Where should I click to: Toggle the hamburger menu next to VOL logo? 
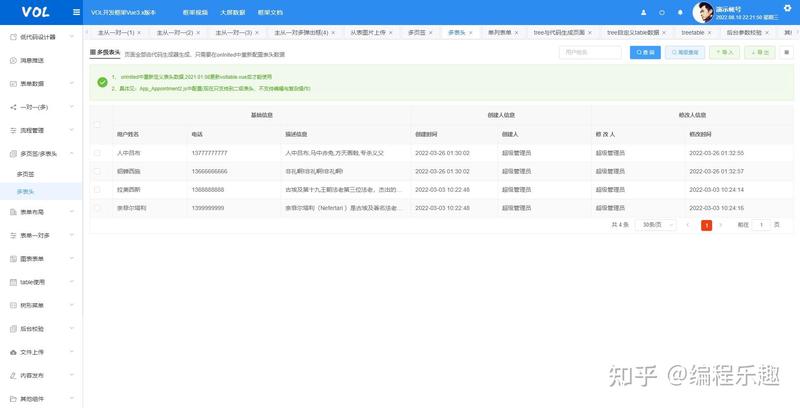[x=77, y=12]
